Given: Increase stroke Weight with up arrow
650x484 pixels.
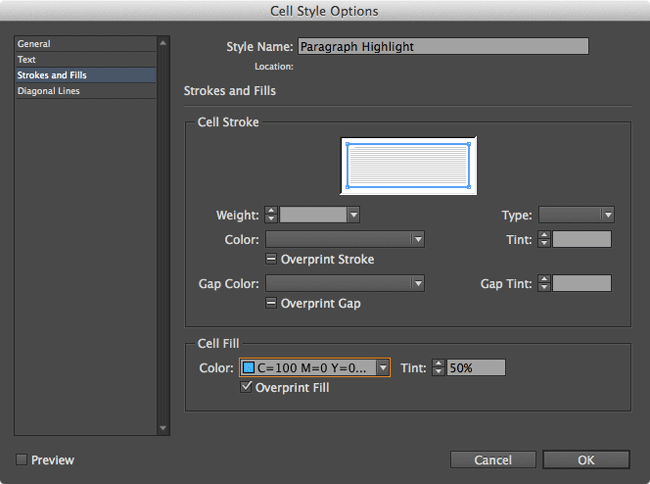Looking at the screenshot, I should tap(271, 211).
